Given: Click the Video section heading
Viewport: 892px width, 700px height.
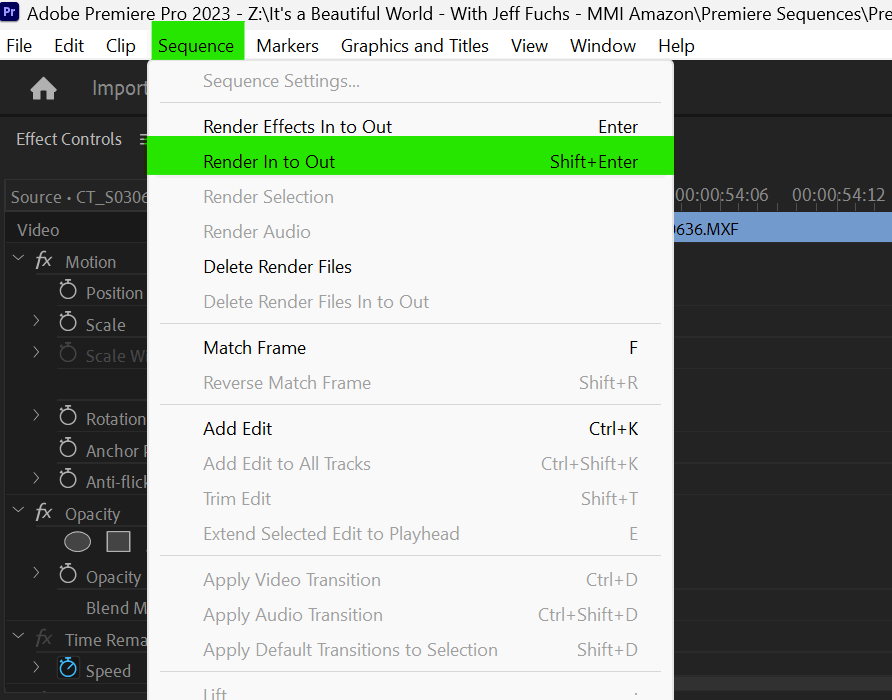Looking at the screenshot, I should 38,230.
